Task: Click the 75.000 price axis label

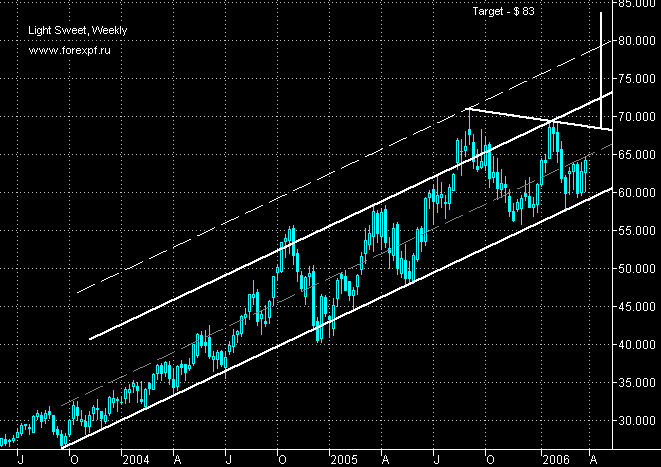Action: (637, 79)
